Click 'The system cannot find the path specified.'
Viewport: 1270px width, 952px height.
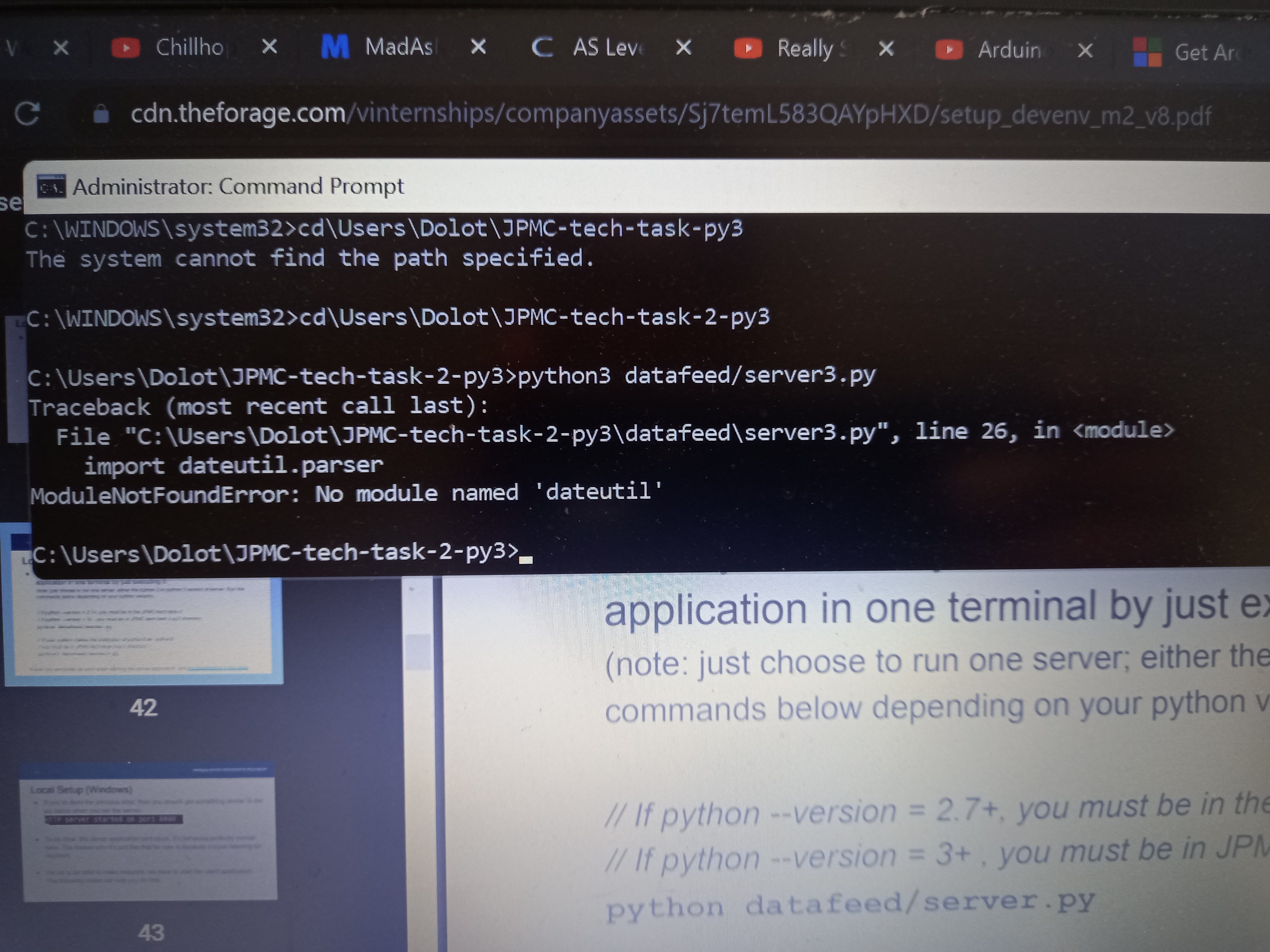click(310, 258)
